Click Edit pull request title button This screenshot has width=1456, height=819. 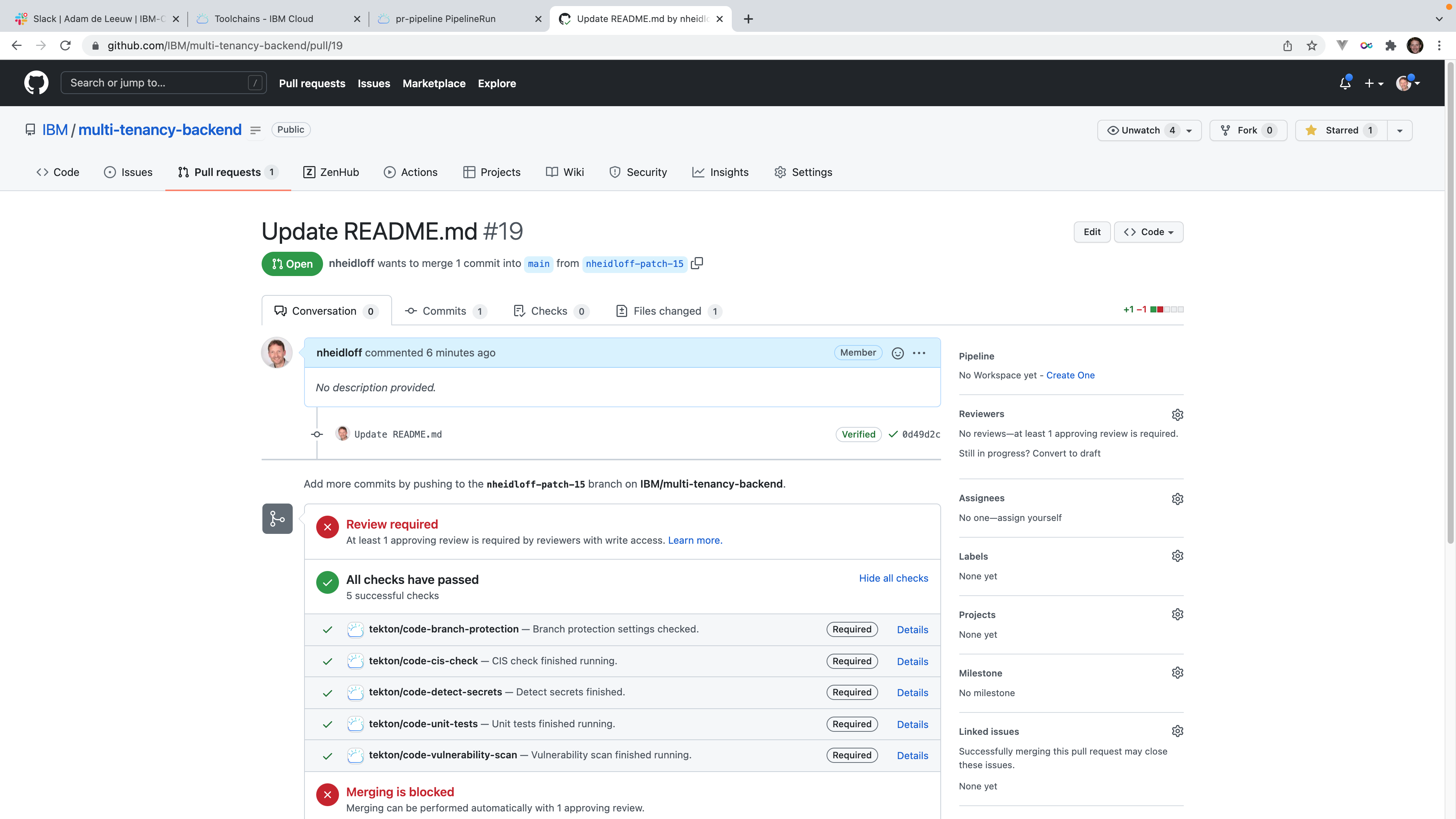click(1092, 232)
